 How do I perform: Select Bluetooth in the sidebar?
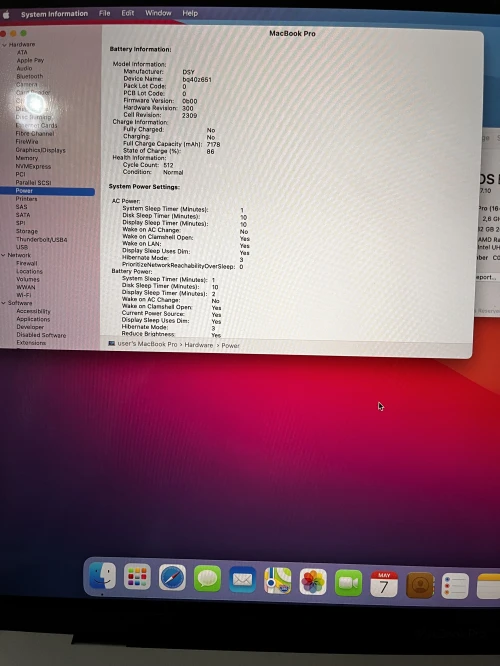coord(30,76)
